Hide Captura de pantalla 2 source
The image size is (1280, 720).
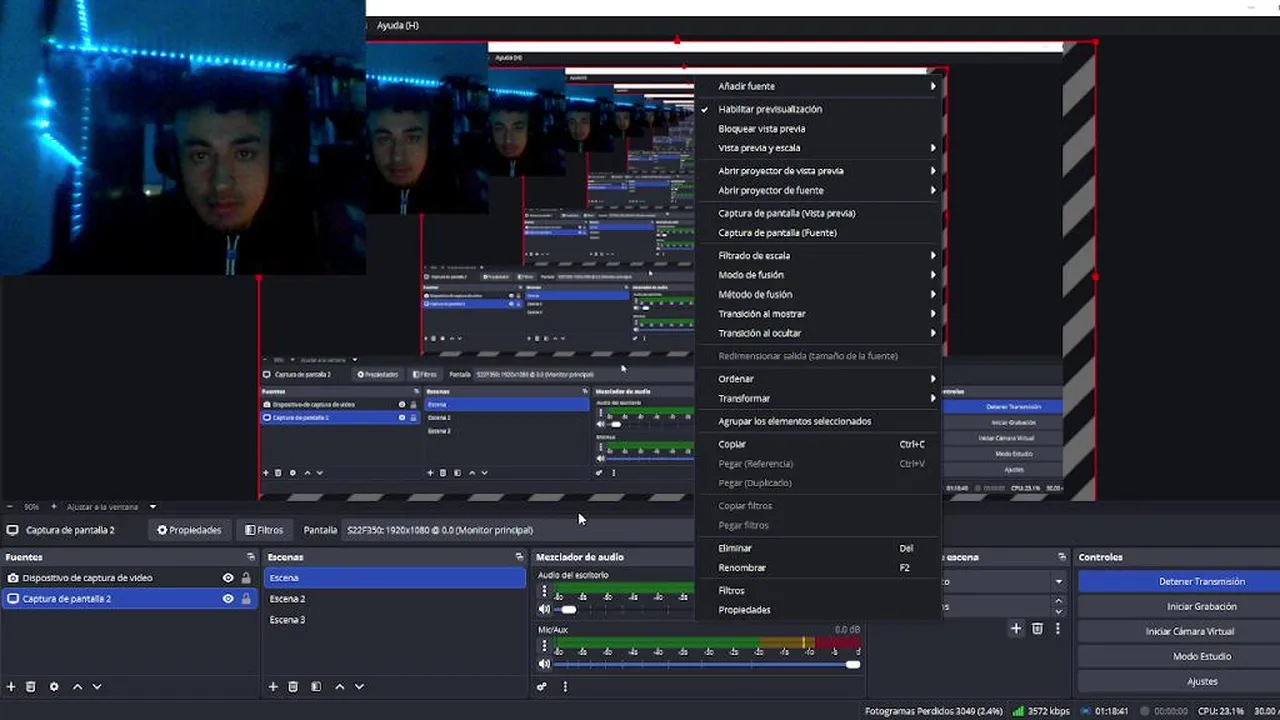point(228,599)
